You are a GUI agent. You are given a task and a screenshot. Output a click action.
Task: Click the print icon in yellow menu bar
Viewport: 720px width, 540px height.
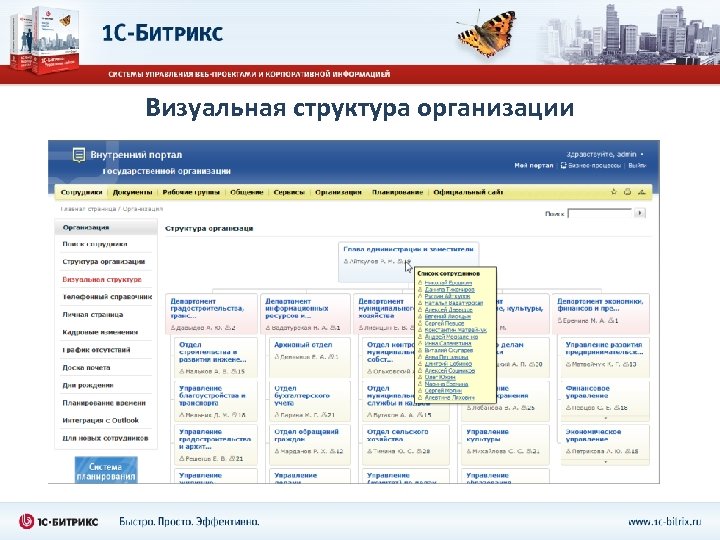pos(627,192)
